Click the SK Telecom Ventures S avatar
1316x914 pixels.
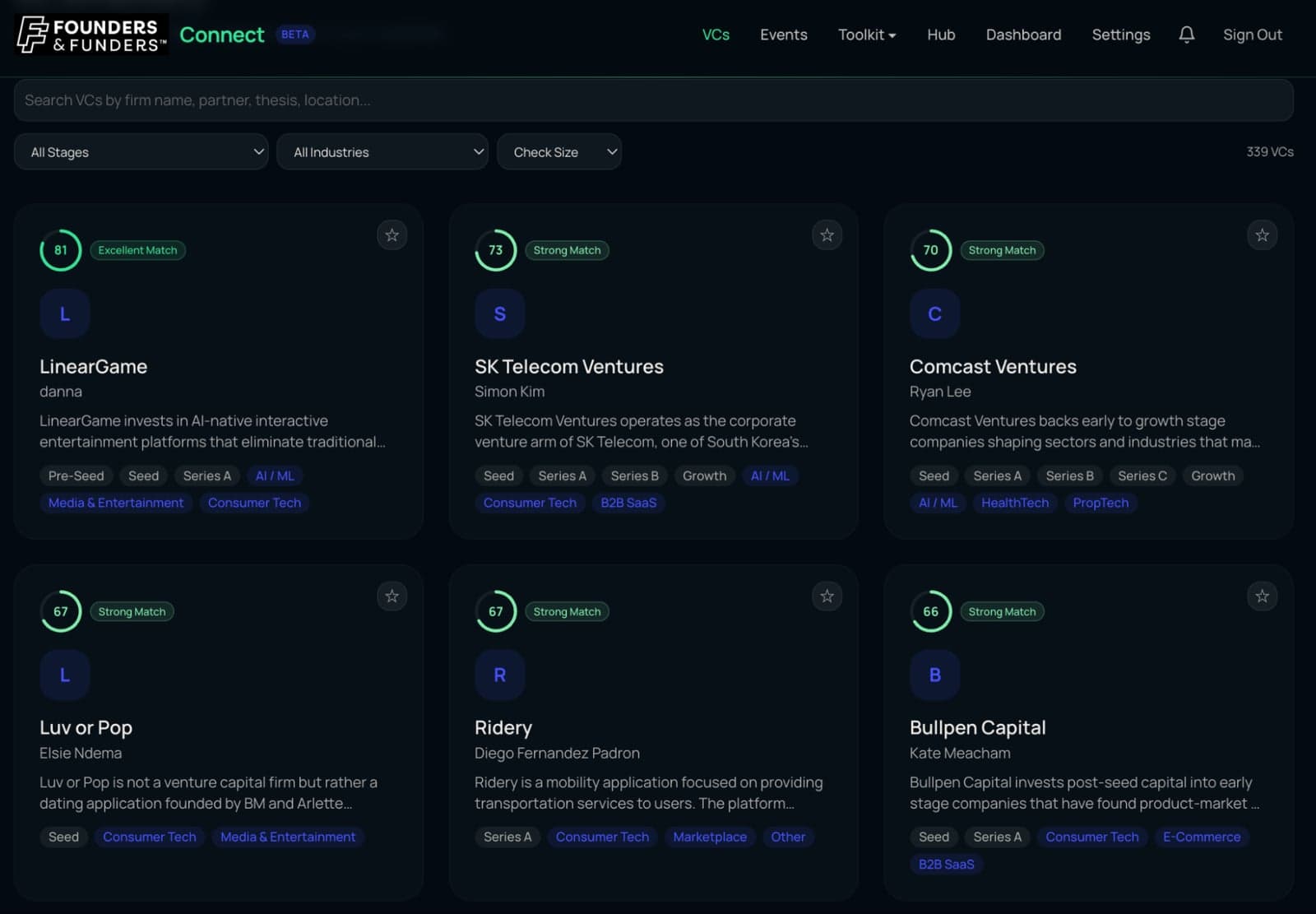point(500,314)
